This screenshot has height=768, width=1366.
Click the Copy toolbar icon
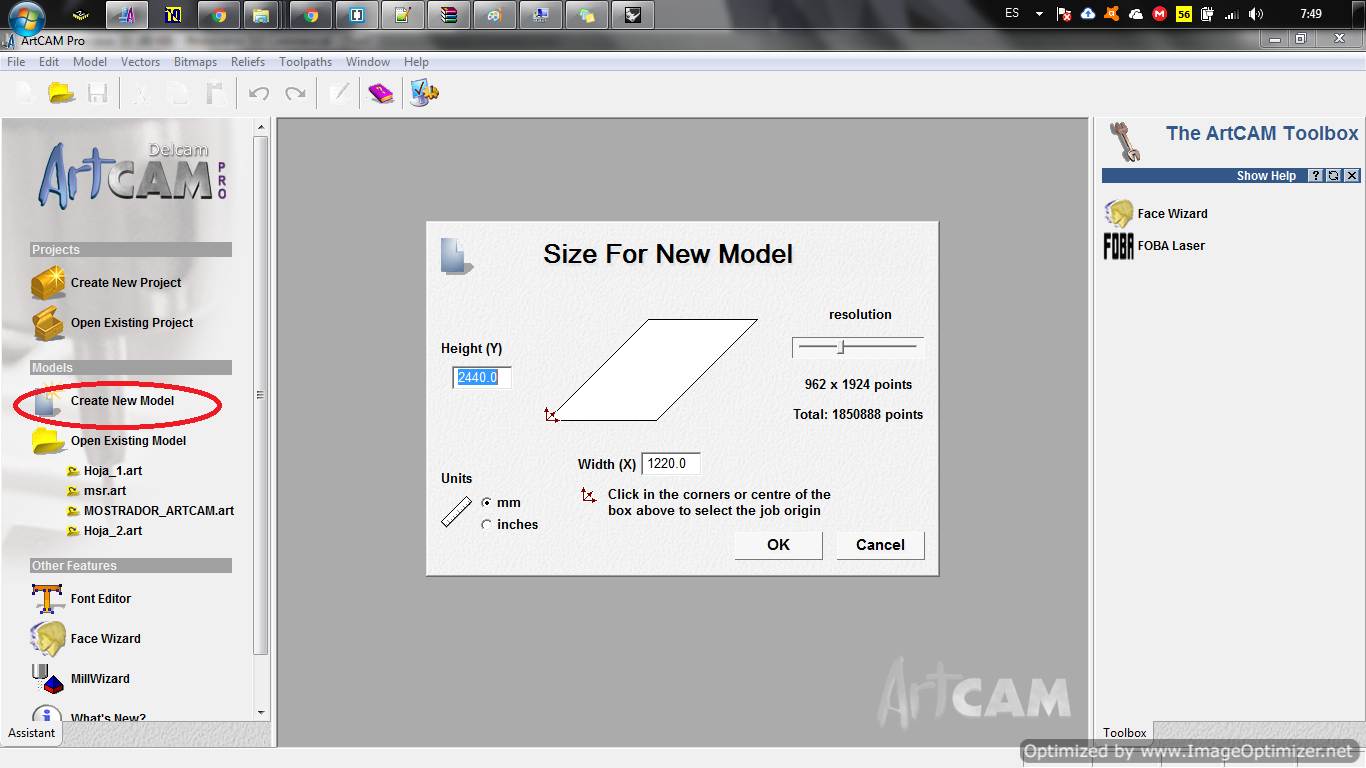tap(178, 93)
